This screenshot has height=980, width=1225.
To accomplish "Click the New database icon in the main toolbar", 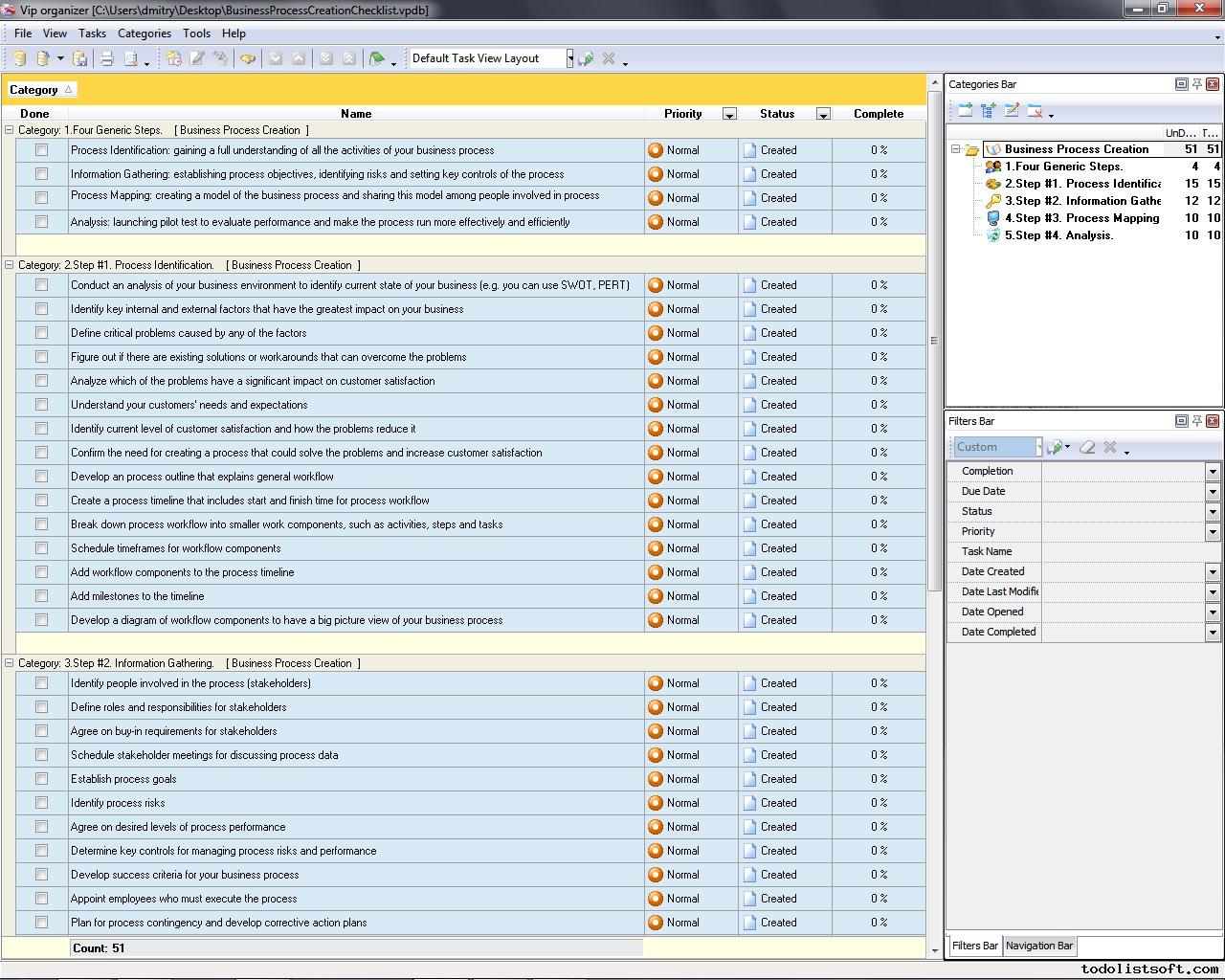I will click(x=19, y=58).
